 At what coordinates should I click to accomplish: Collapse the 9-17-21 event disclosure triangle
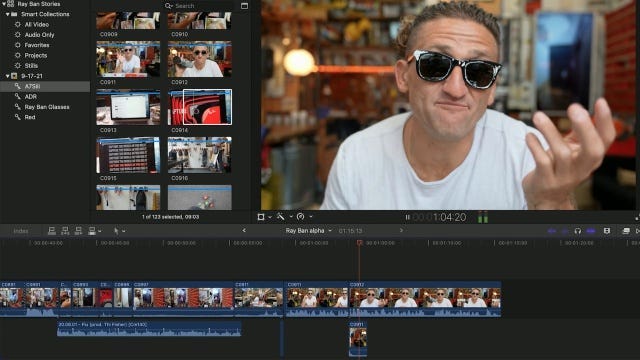[x=7, y=76]
